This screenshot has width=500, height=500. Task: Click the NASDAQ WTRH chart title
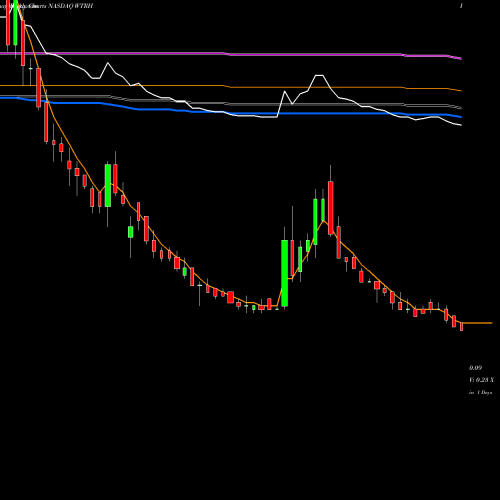[x=71, y=6]
